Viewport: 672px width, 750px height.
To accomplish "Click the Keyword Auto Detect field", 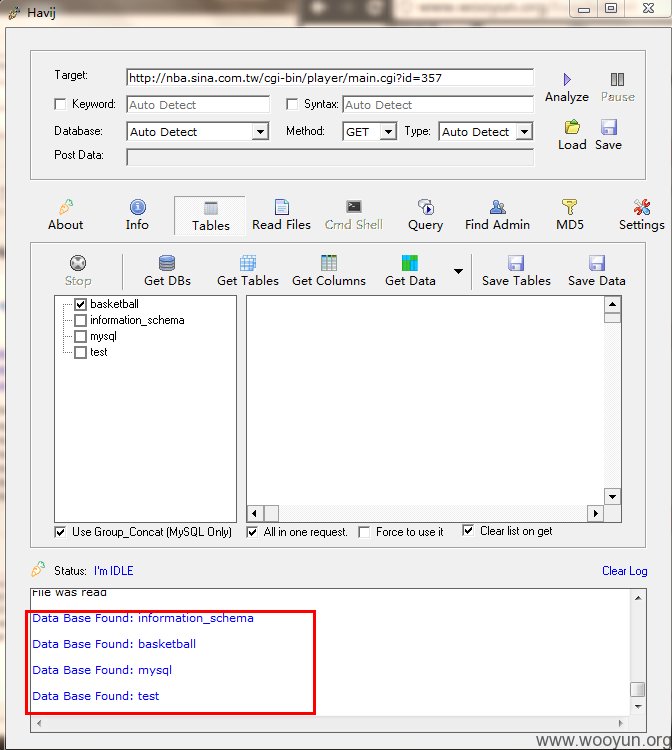I will pyautogui.click(x=198, y=105).
